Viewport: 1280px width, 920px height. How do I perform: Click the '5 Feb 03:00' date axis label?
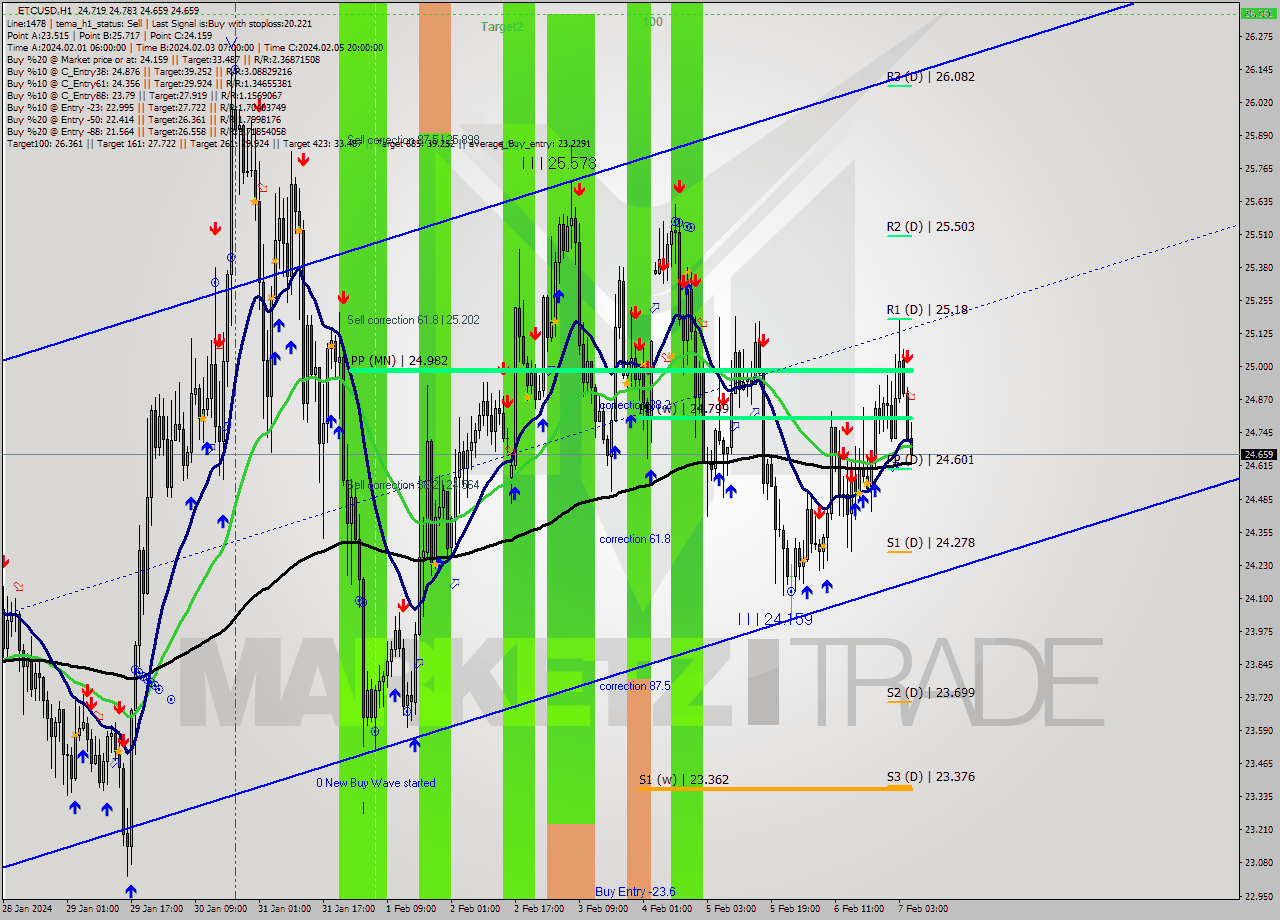pos(731,909)
